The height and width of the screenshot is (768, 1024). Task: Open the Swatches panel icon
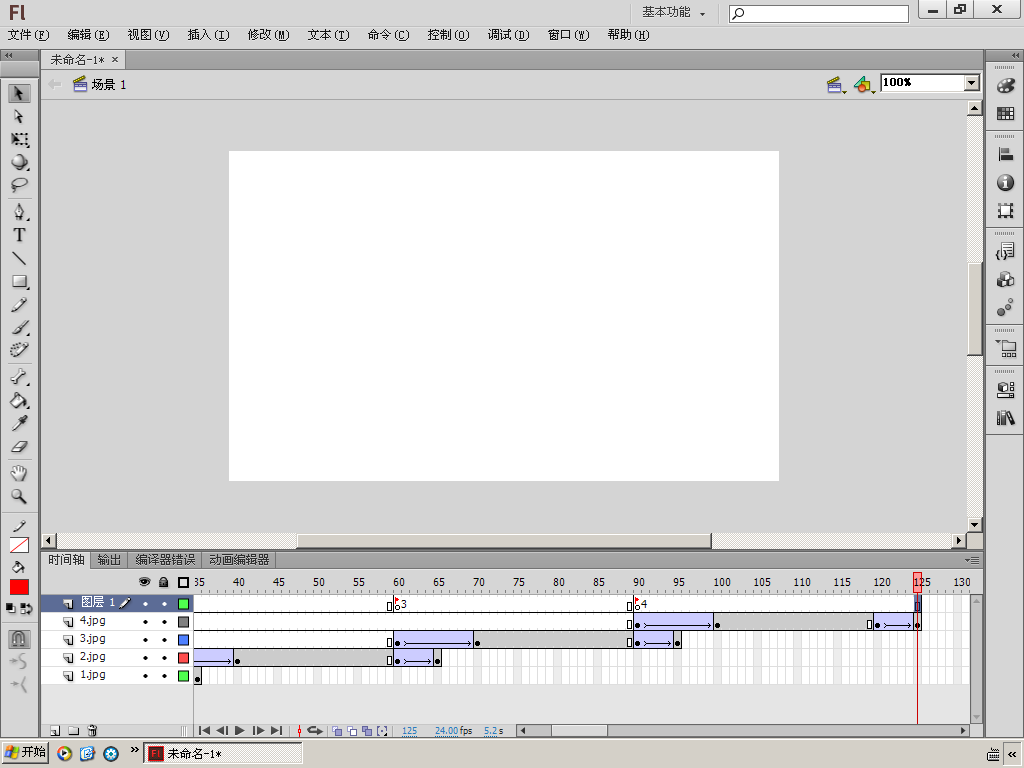(x=1006, y=114)
